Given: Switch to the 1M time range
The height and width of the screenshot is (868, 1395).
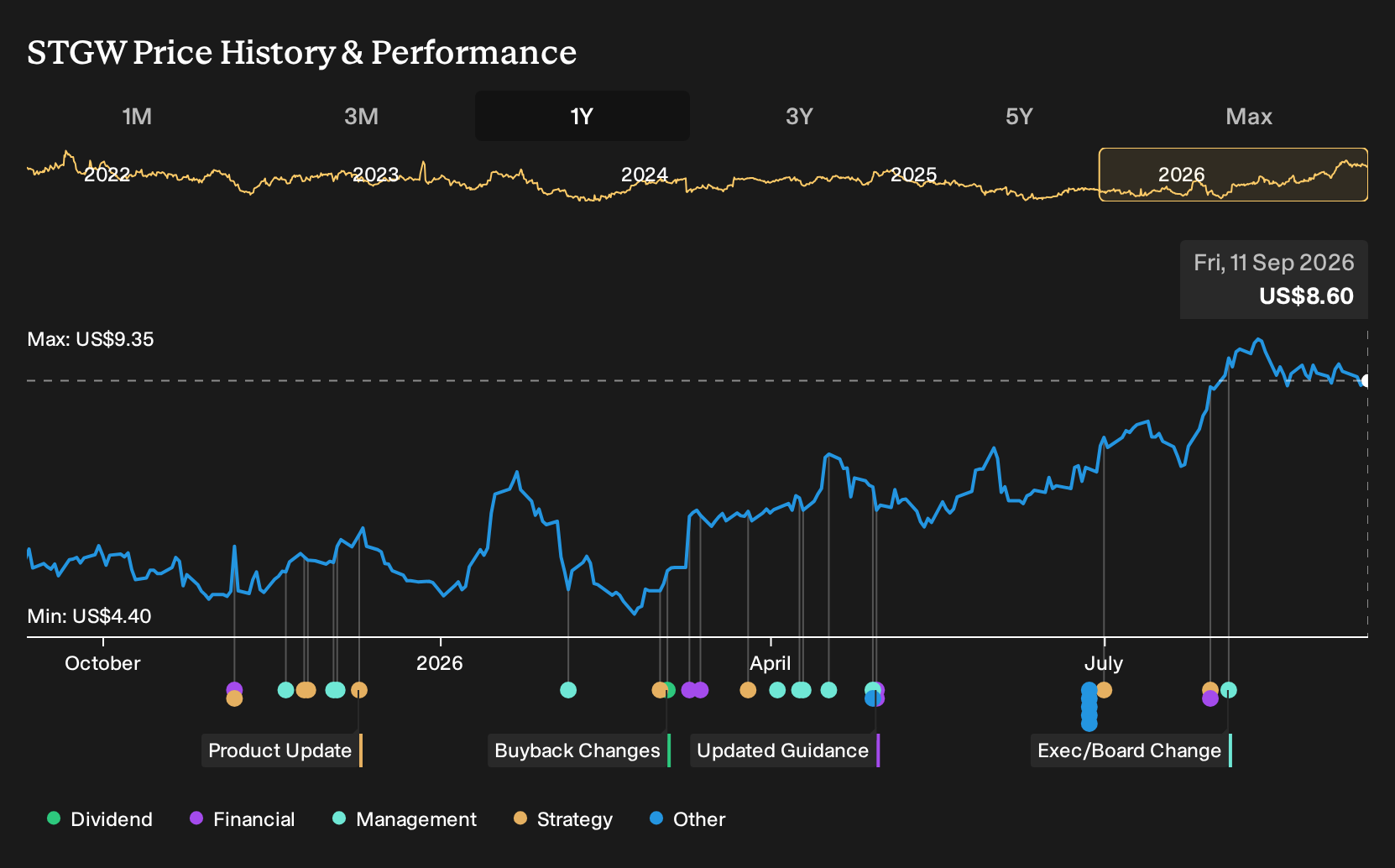Looking at the screenshot, I should click(137, 116).
